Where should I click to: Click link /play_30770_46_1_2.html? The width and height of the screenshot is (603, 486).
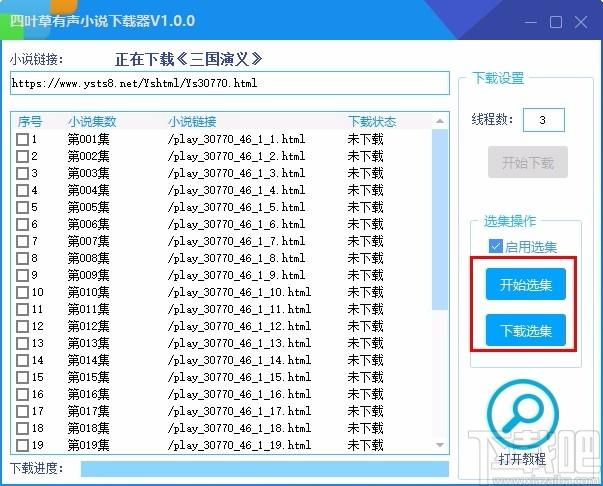(237, 156)
